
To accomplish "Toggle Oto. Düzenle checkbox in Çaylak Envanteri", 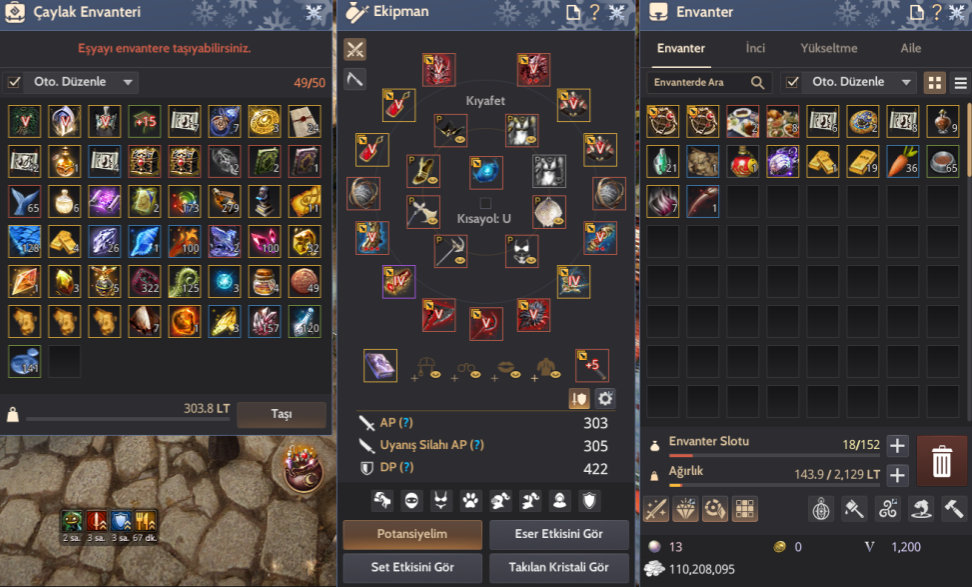I will pos(14,82).
